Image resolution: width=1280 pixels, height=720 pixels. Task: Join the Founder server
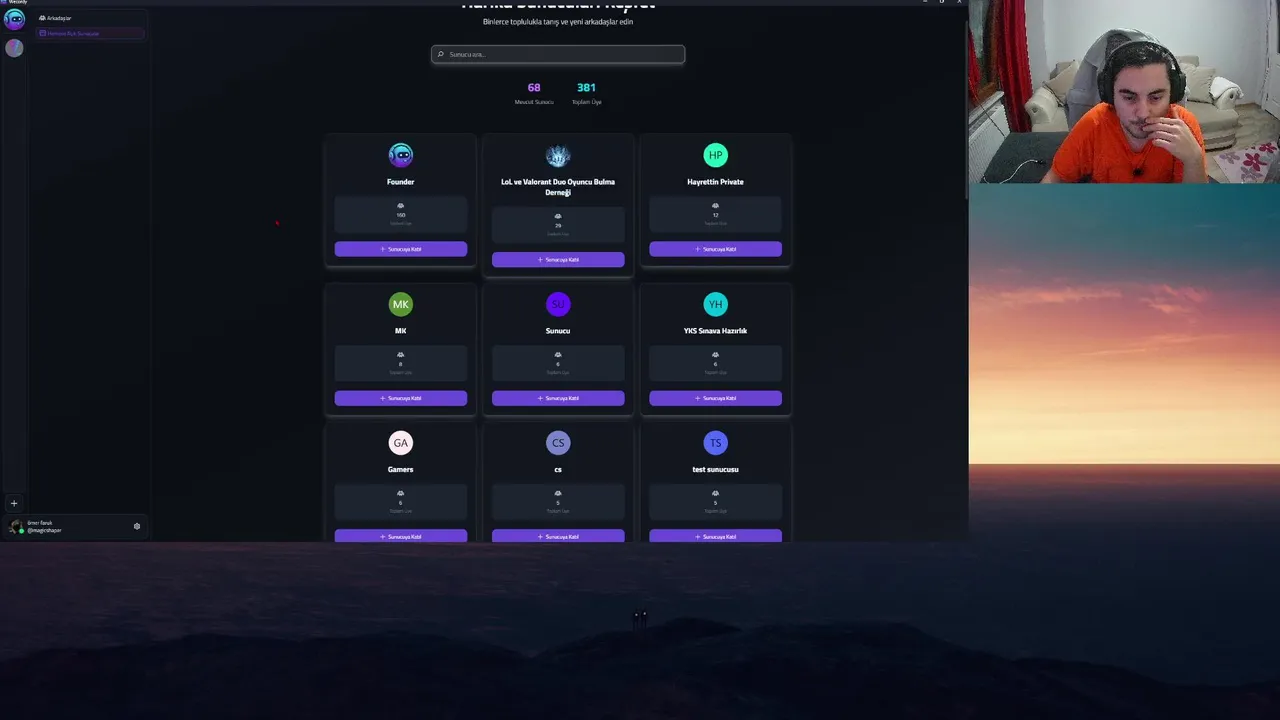tap(401, 249)
